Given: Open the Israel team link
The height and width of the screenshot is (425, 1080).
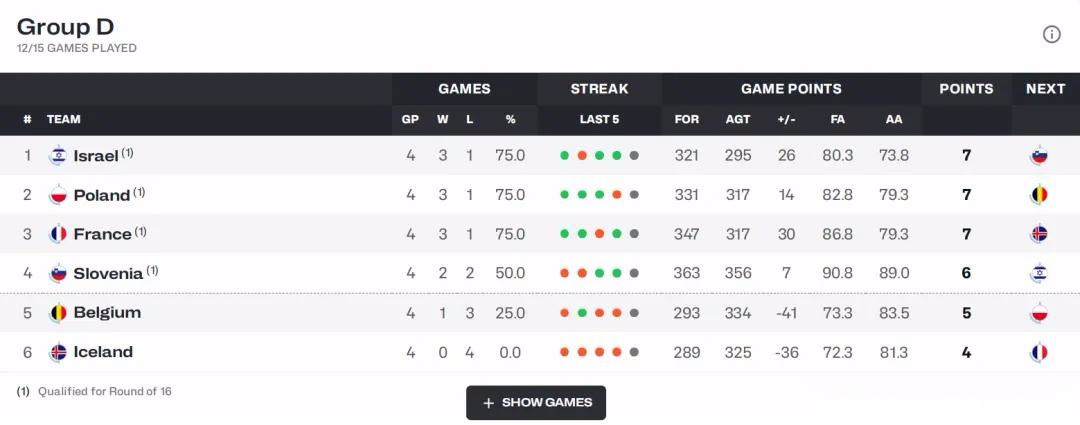Looking at the screenshot, I should [96, 156].
